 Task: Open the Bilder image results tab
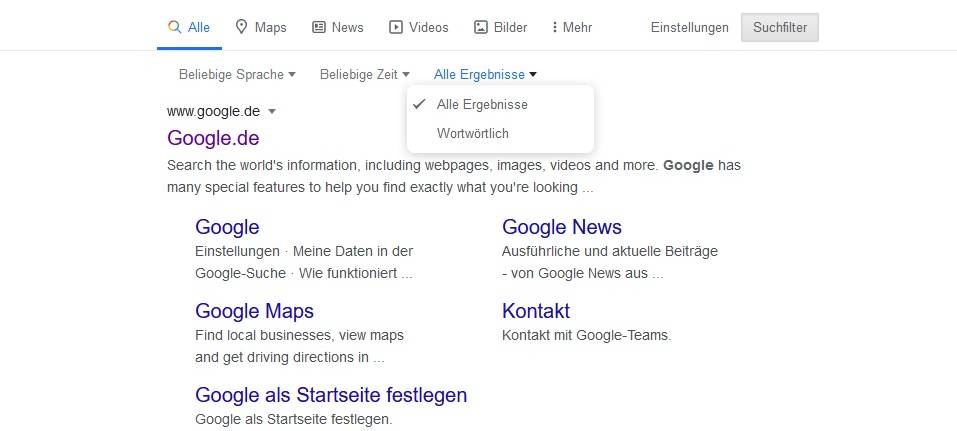click(500, 27)
